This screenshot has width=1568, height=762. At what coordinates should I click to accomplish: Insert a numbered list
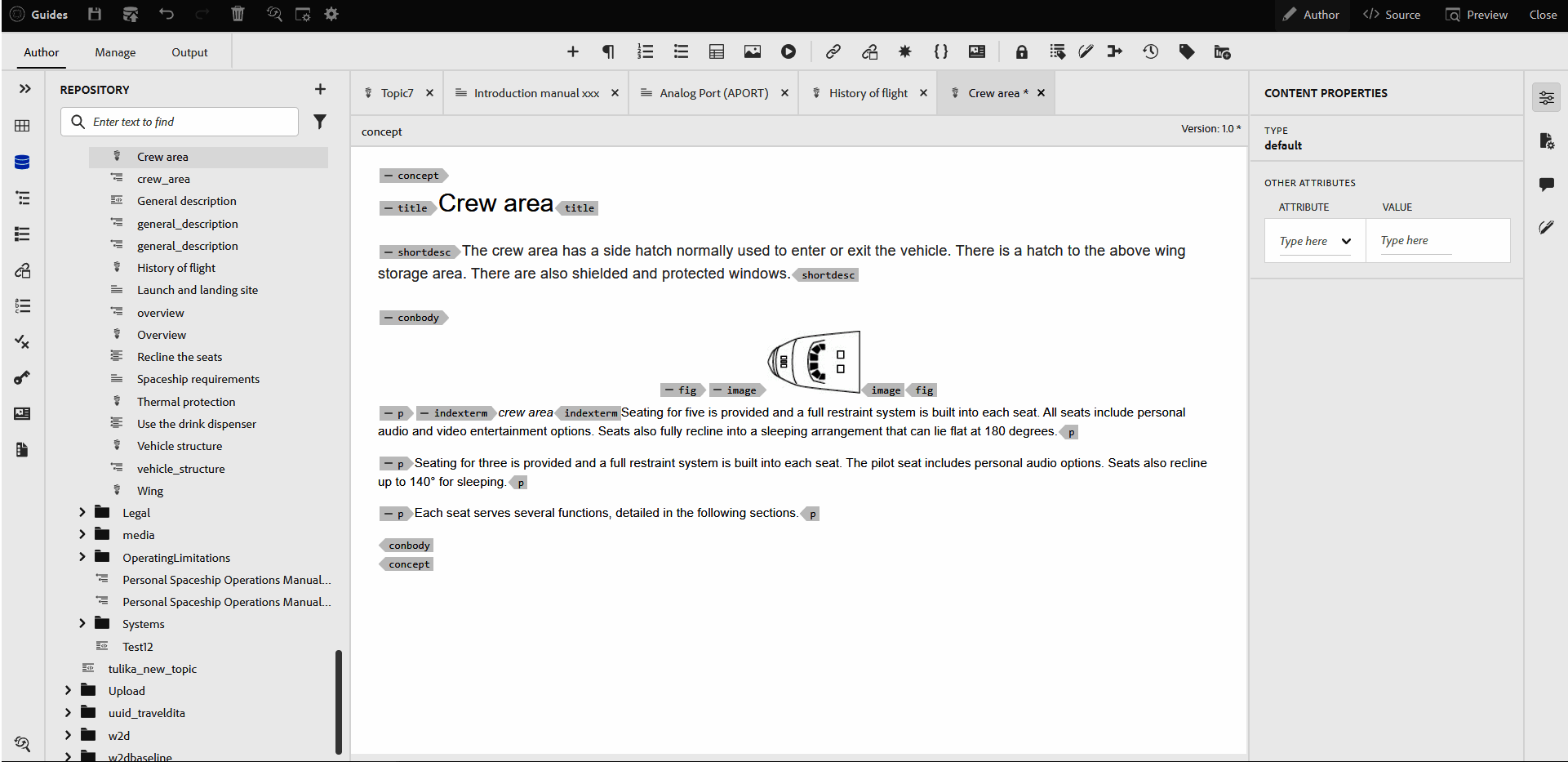[644, 51]
